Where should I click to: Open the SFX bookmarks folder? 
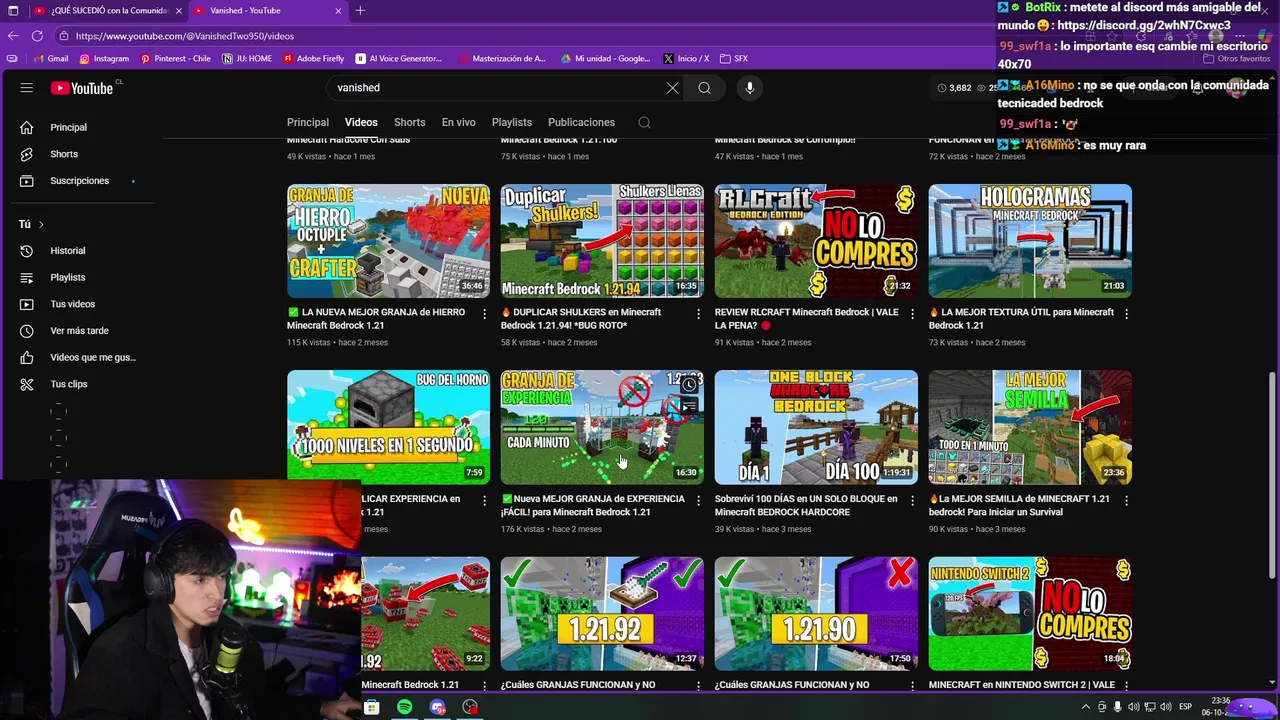[x=733, y=59]
